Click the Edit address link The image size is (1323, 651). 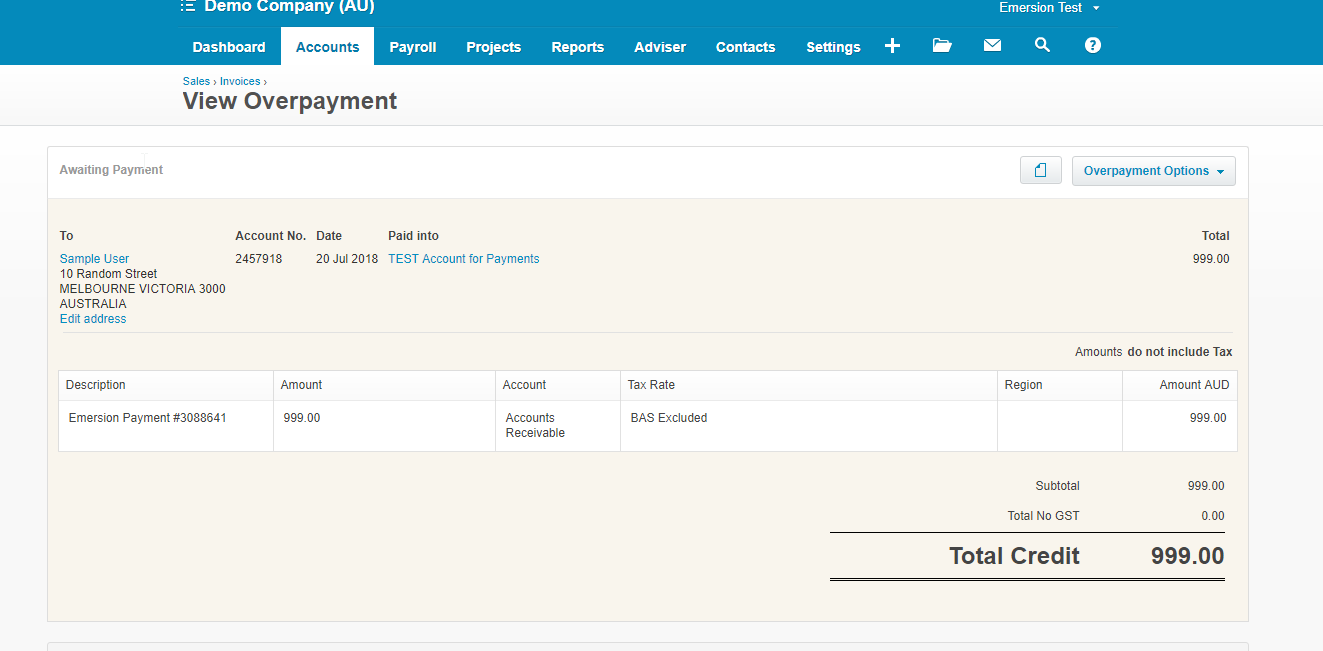pos(93,319)
